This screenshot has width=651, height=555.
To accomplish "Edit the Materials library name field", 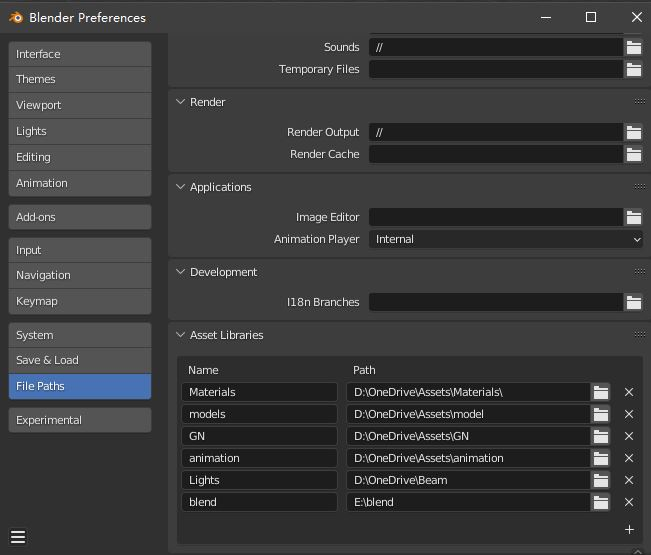I will click(x=259, y=392).
